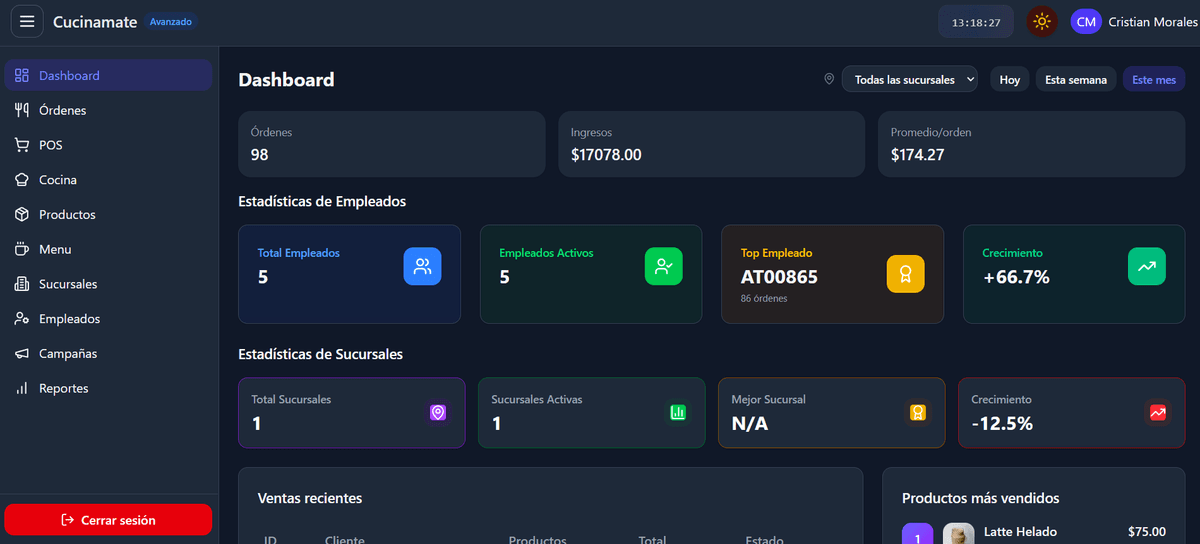Click the Sucursales building icon
The image size is (1200, 544).
[21, 284]
